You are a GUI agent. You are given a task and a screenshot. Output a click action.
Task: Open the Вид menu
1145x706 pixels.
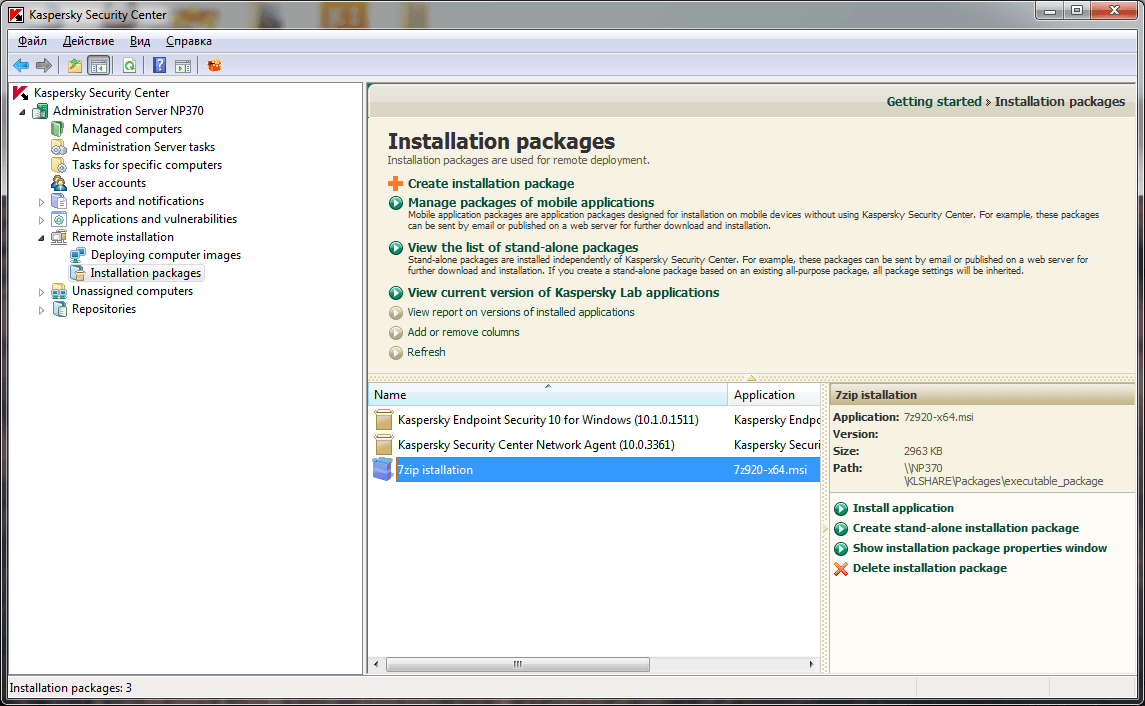pos(139,41)
